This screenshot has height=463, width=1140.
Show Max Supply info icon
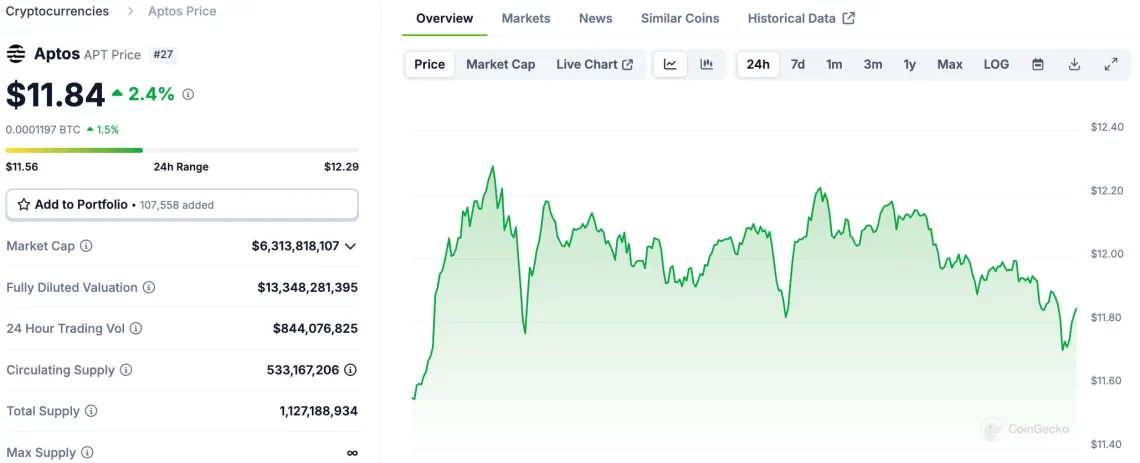(87, 452)
